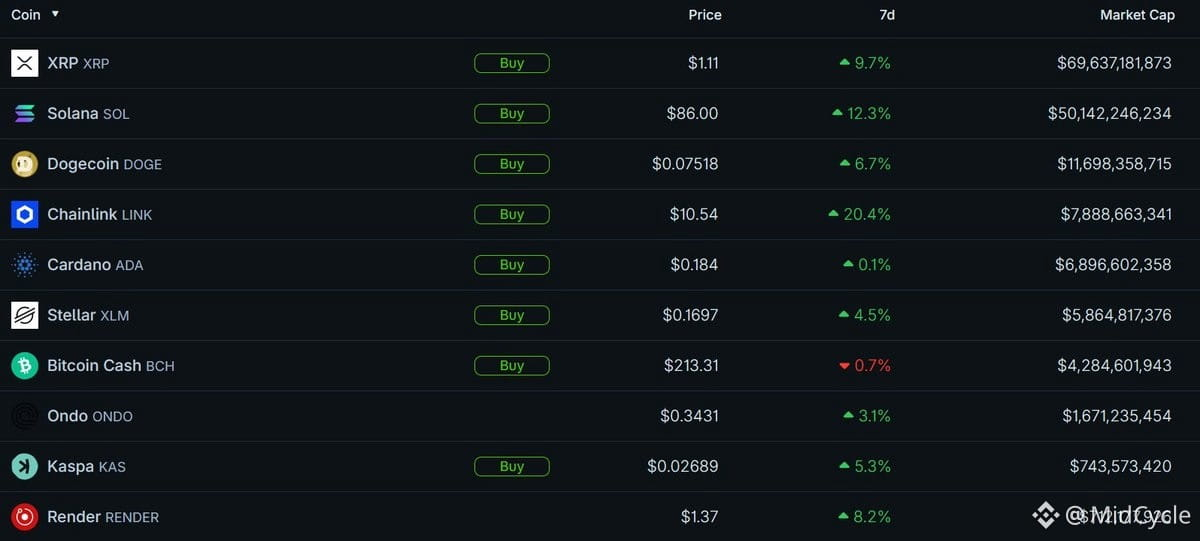Click Buy button for Solana
The image size is (1200, 541).
pos(512,114)
